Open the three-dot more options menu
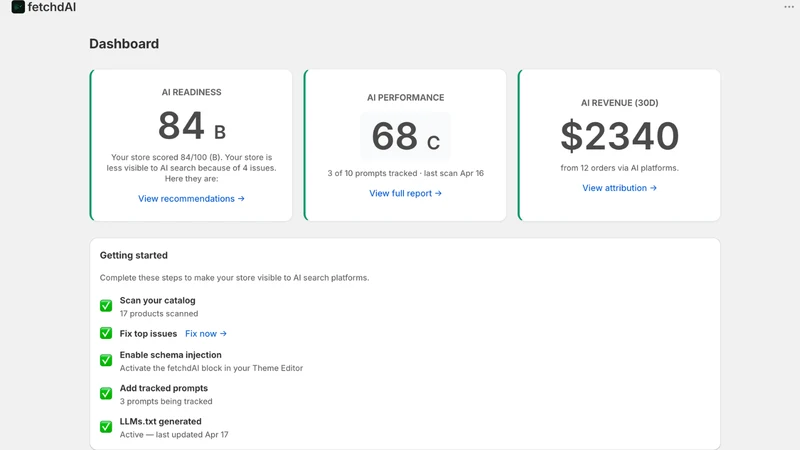 pyautogui.click(x=789, y=7)
